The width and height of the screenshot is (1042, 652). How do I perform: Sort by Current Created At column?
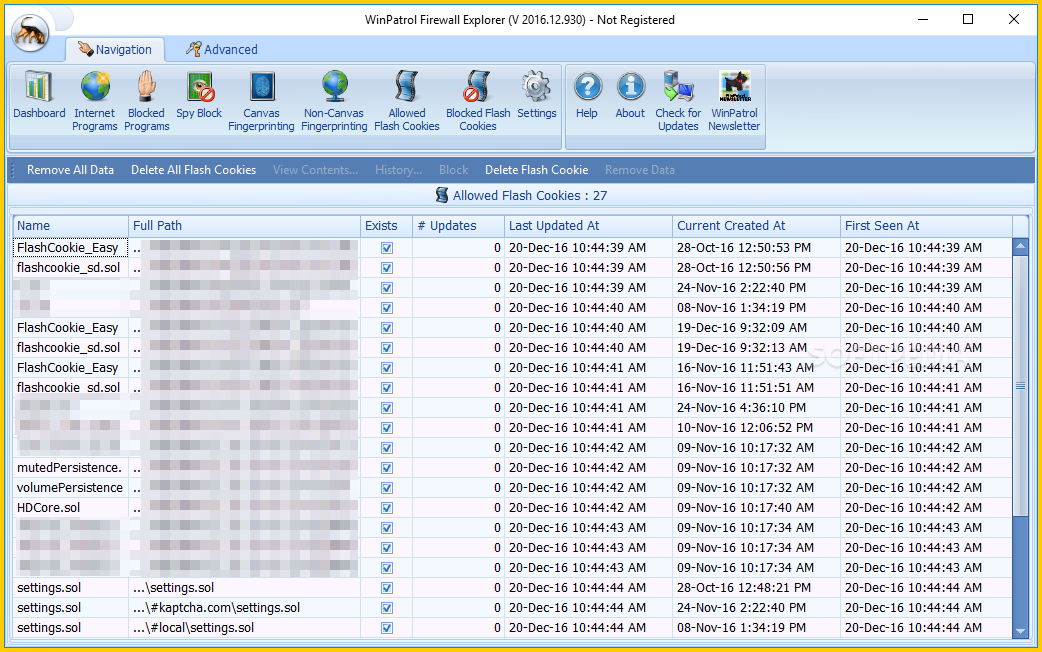click(756, 226)
